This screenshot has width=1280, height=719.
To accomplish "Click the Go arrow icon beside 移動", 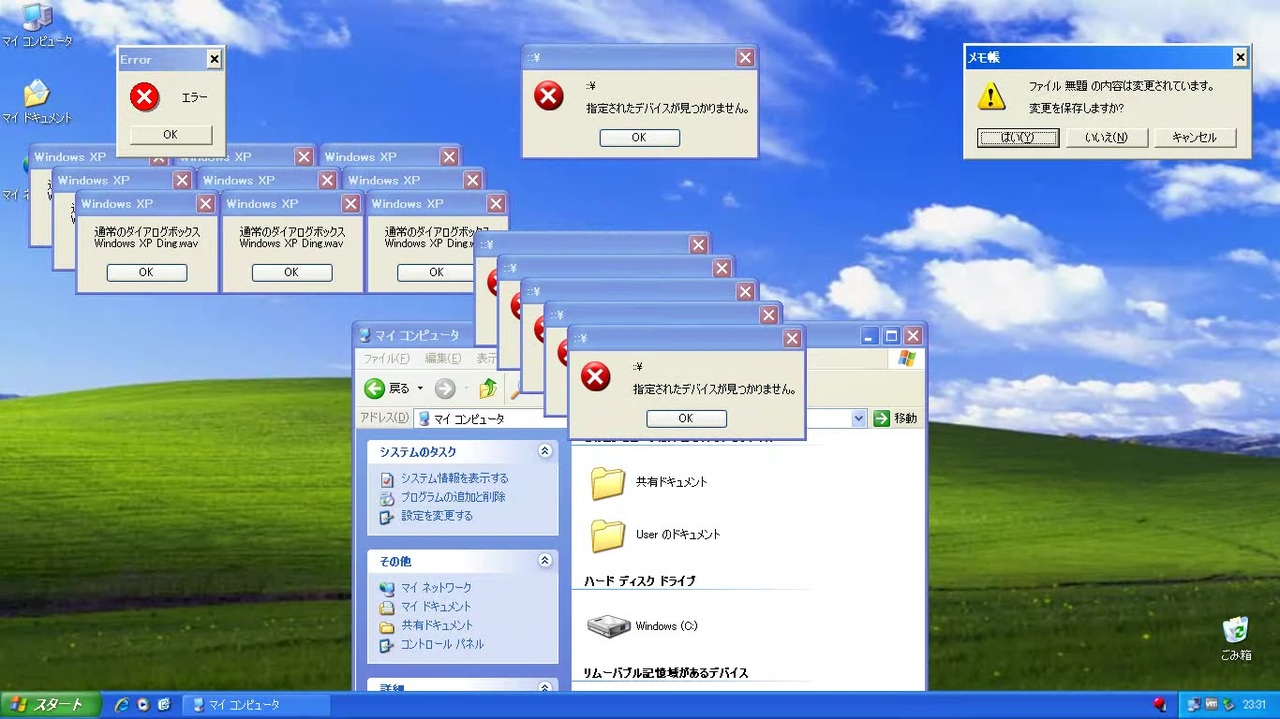I will [x=881, y=419].
